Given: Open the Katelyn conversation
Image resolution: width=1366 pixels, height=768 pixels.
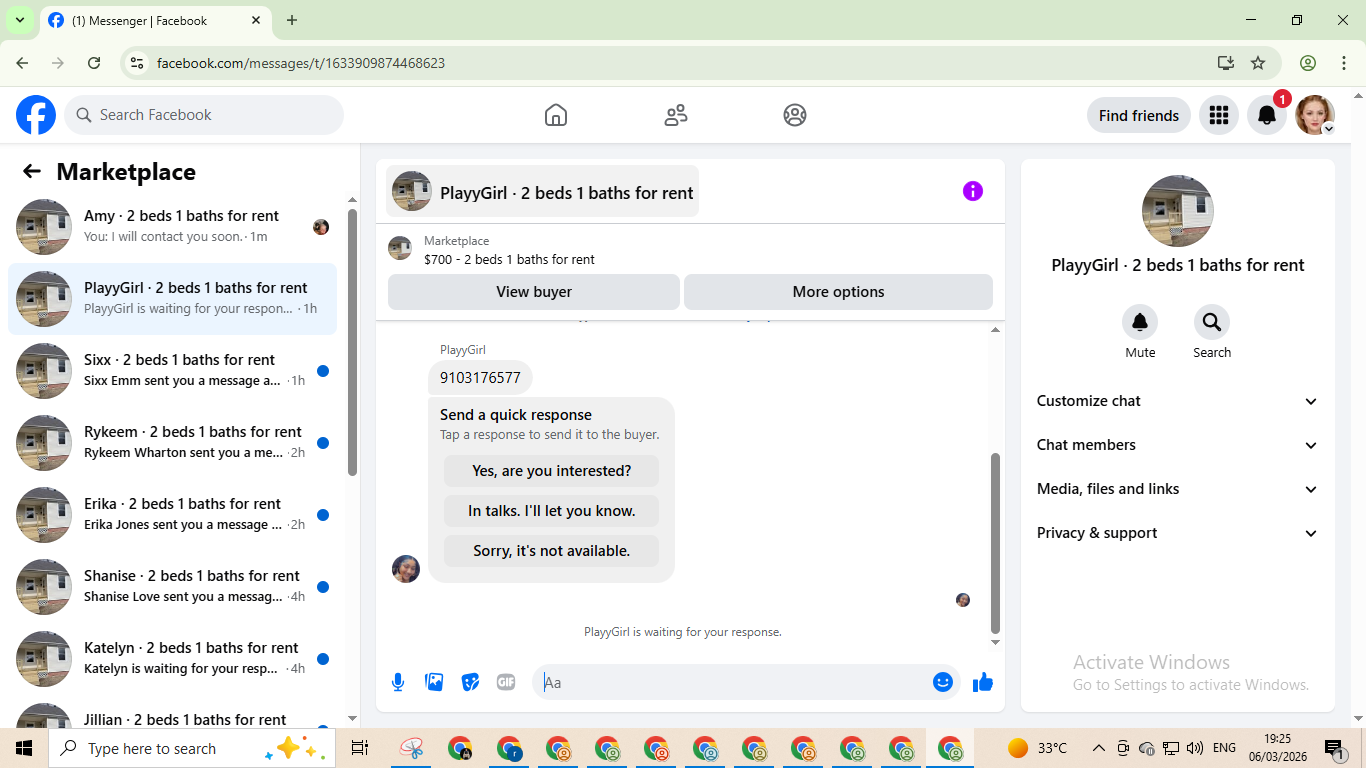Looking at the screenshot, I should 172,659.
